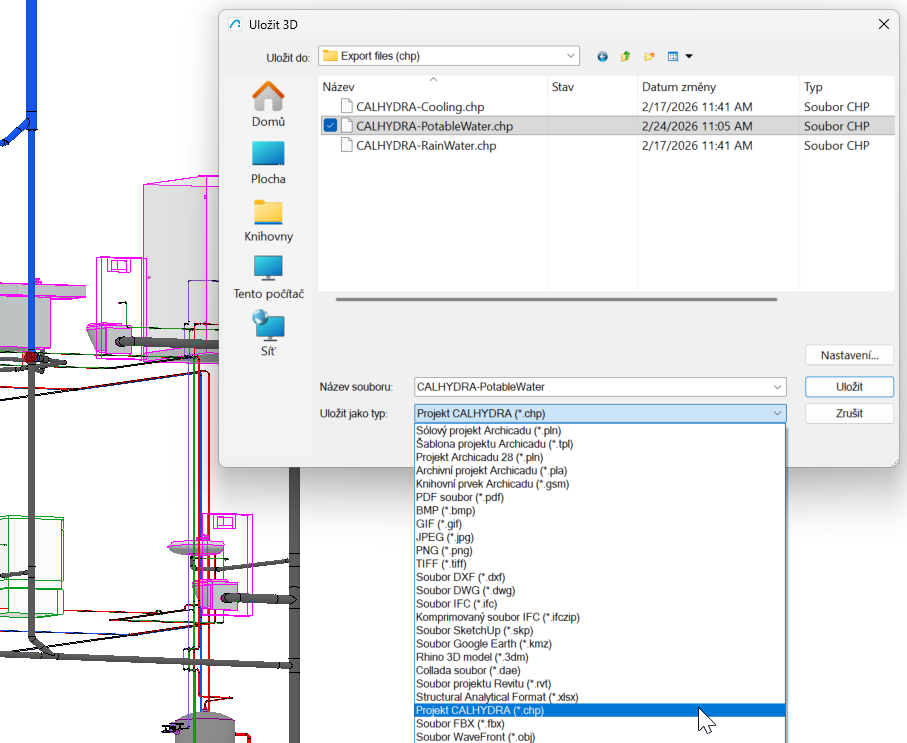
Task: Select Tento počítač in sidebar
Action: [x=268, y=277]
